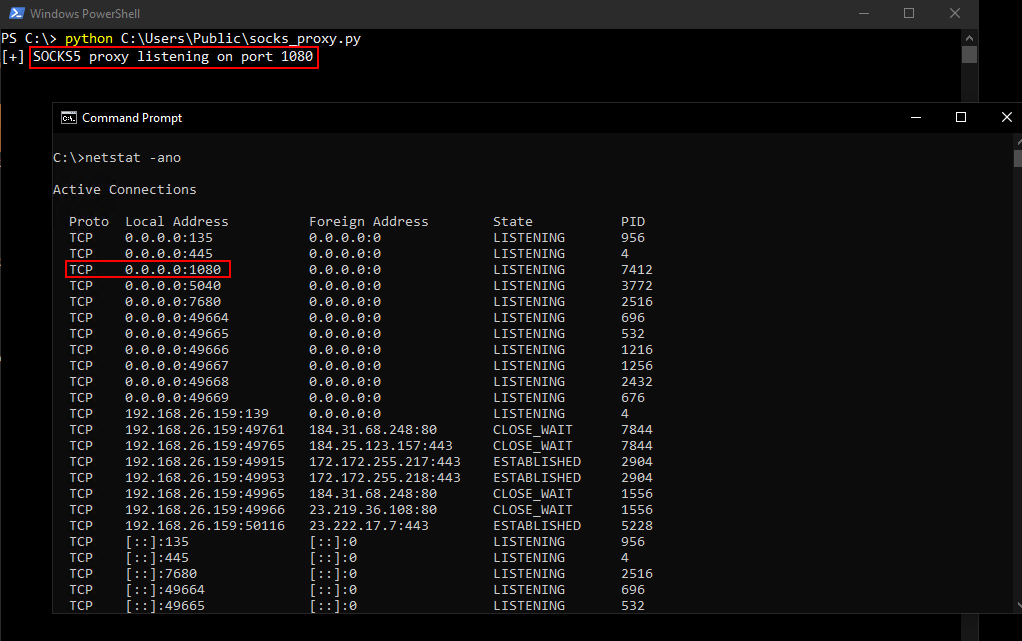Viewport: 1022px width, 641px height.
Task: Click PID 1256
Action: (637, 366)
